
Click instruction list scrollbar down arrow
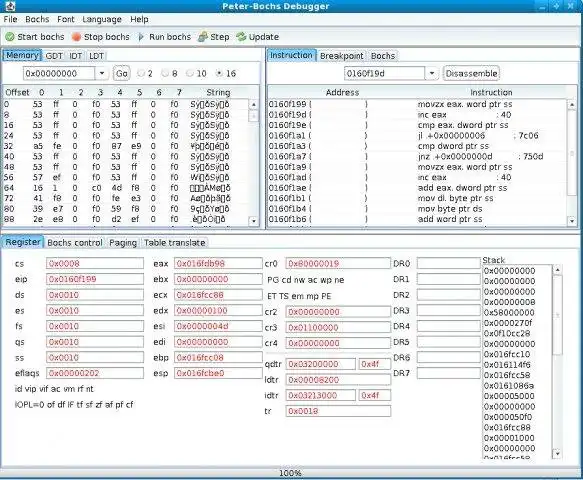point(572,221)
